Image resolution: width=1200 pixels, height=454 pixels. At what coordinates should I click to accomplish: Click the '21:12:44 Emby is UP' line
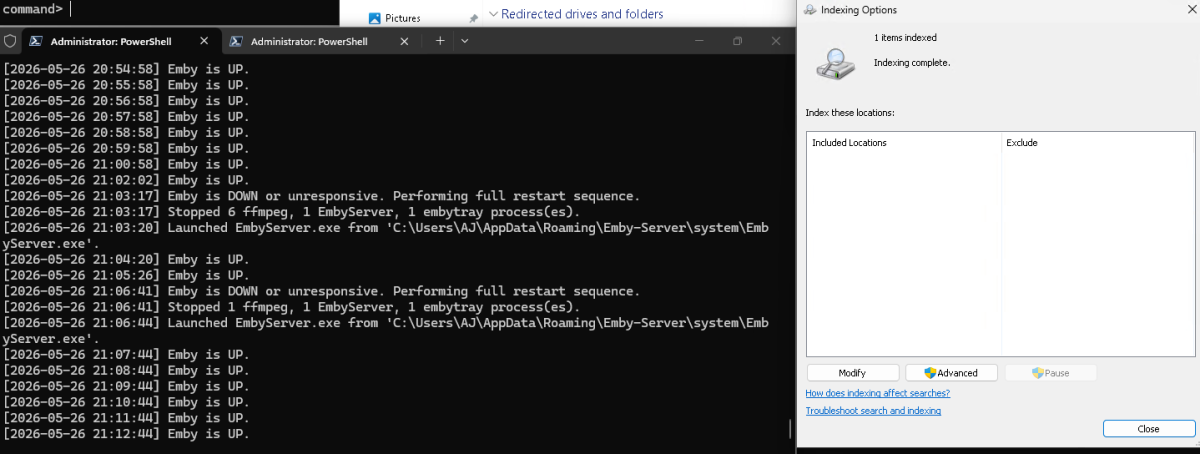point(126,434)
